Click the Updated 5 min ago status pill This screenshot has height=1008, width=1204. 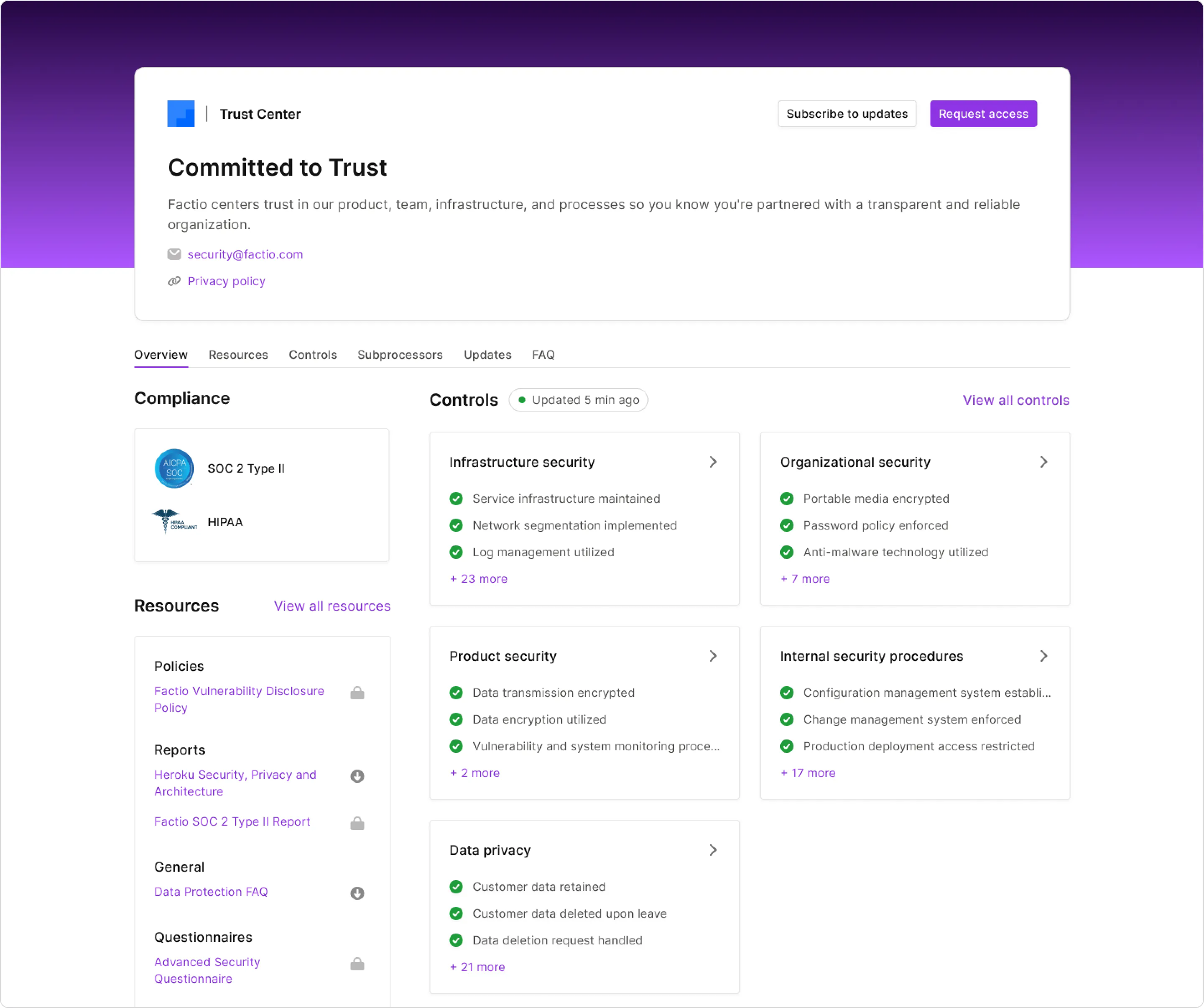578,400
